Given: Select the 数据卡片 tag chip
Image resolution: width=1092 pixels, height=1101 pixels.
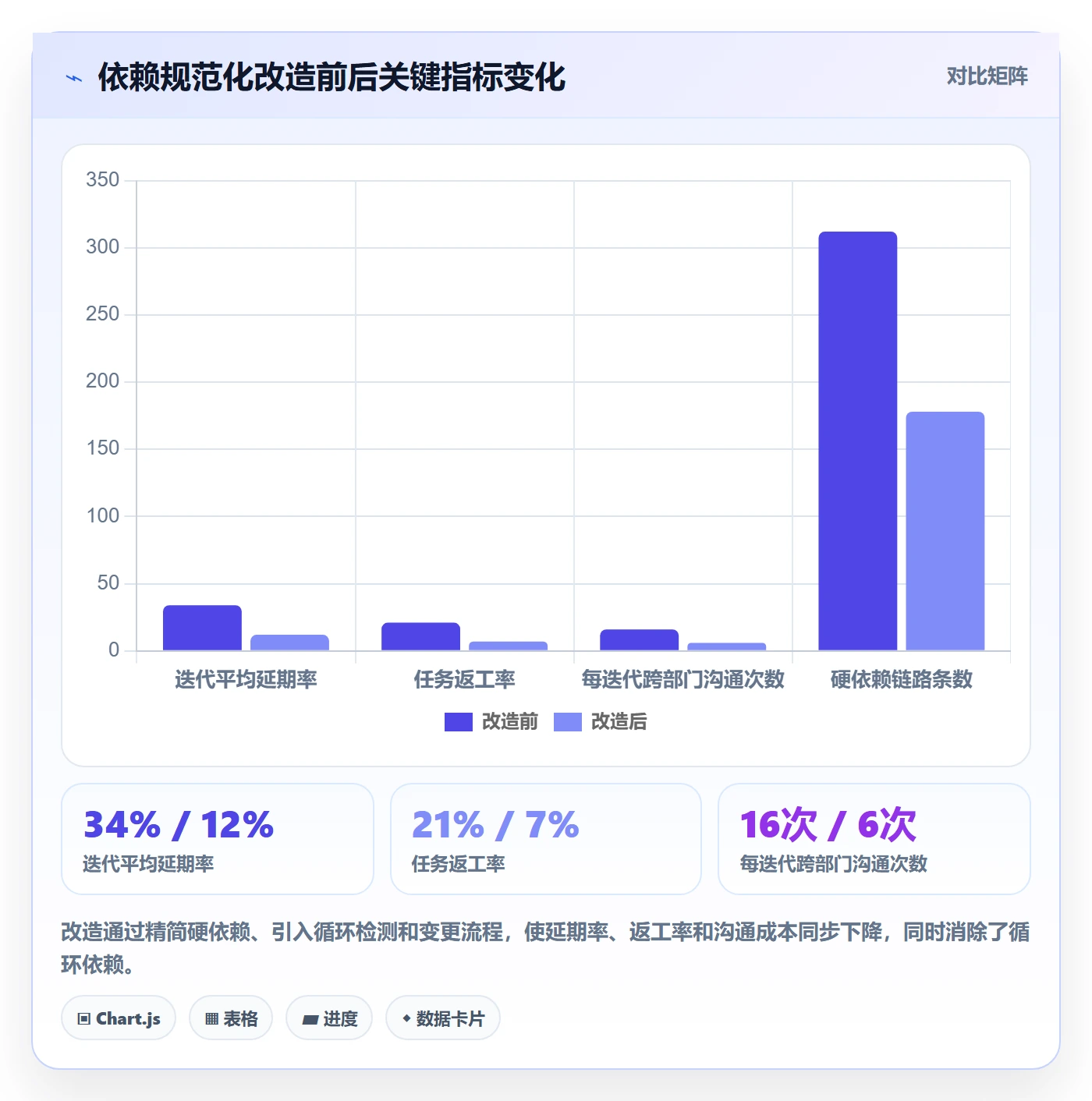Looking at the screenshot, I should click(x=443, y=1018).
